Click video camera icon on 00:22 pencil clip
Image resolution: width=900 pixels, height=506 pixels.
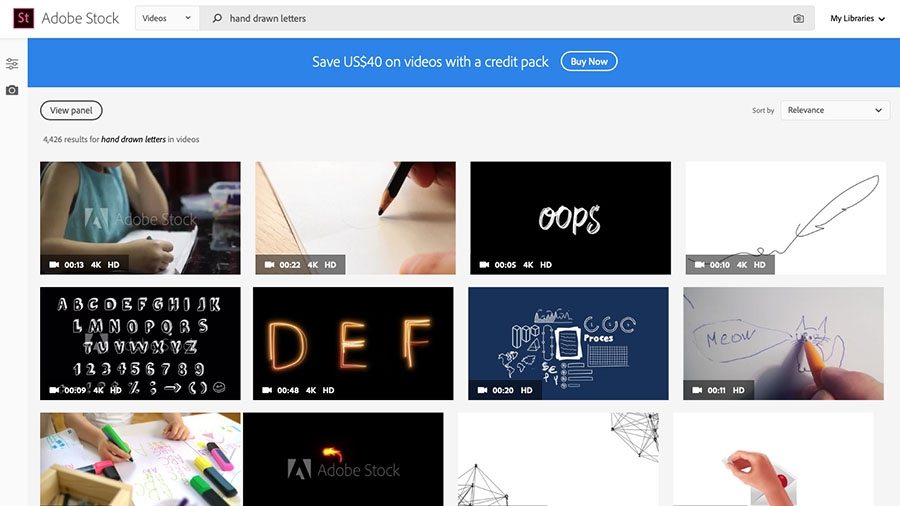pyautogui.click(x=269, y=264)
